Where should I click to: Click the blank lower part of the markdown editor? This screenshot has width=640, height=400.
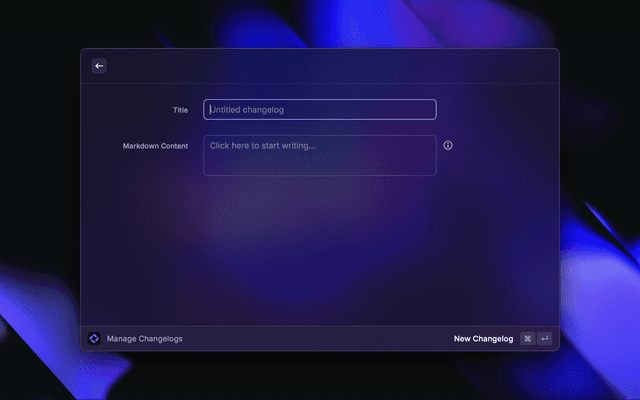[320, 166]
